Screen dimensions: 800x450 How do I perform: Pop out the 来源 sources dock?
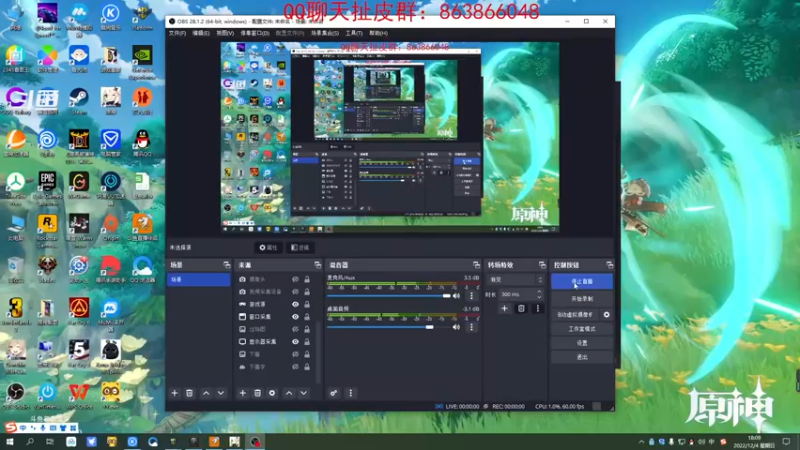(x=317, y=265)
